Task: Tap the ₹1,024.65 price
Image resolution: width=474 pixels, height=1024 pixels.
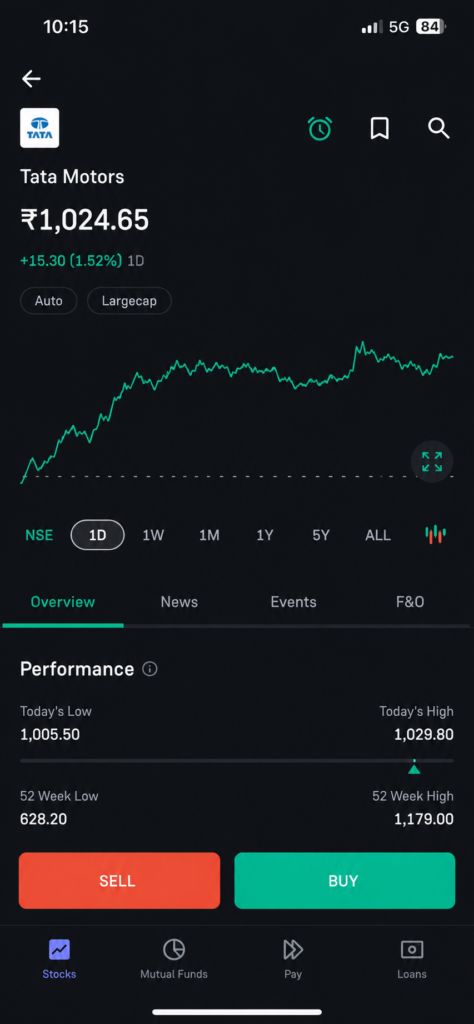Action: [85, 220]
